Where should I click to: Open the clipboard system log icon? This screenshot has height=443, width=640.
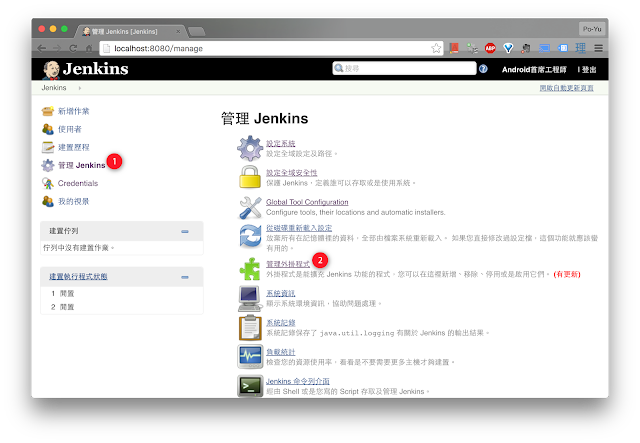pos(250,327)
